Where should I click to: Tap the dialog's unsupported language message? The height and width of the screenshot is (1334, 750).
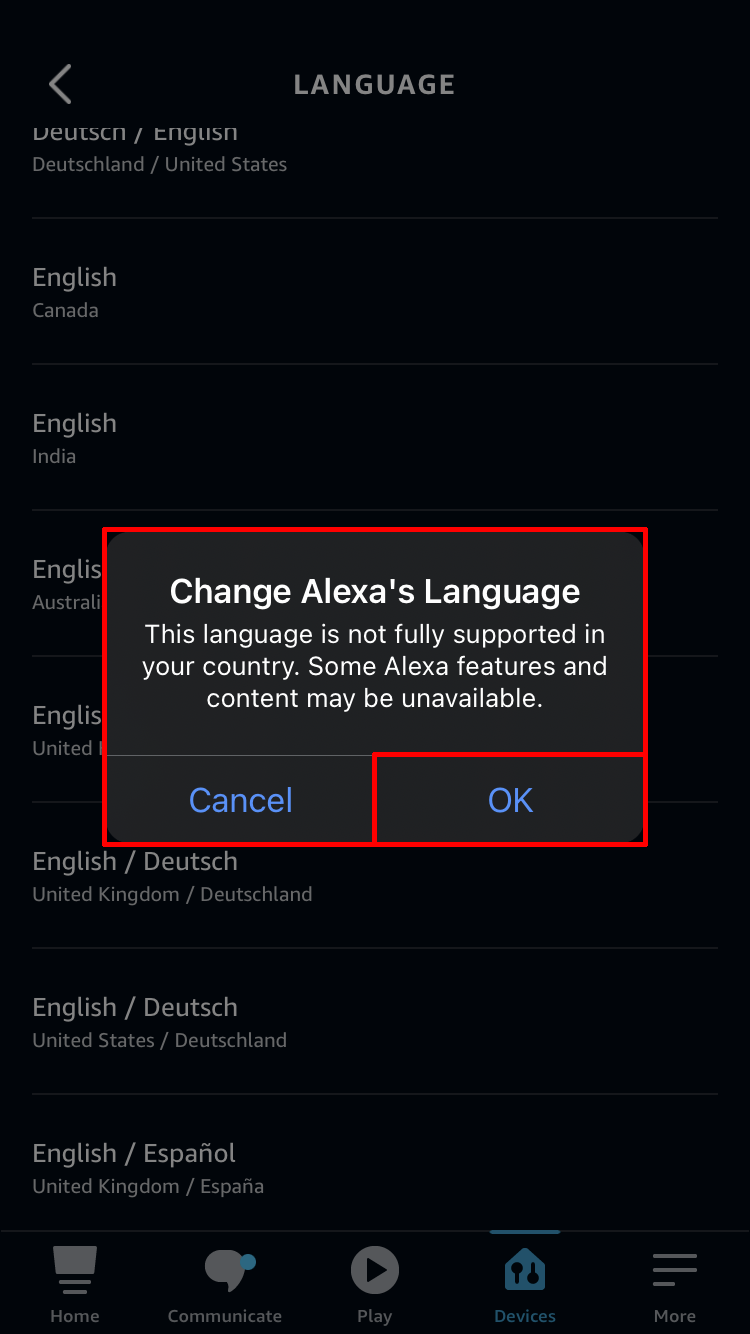click(375, 667)
